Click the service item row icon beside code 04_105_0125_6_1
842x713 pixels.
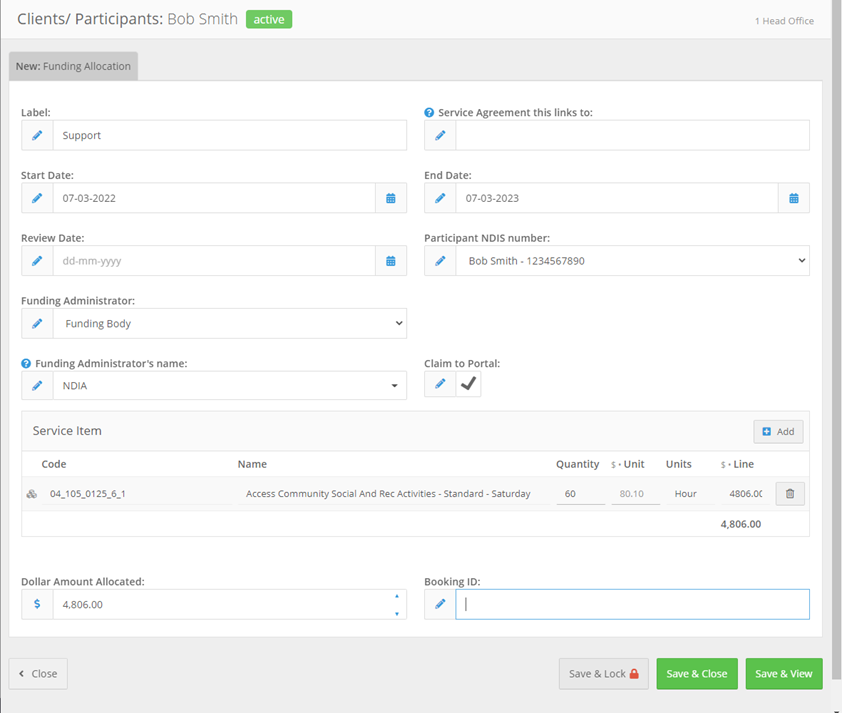pos(32,494)
